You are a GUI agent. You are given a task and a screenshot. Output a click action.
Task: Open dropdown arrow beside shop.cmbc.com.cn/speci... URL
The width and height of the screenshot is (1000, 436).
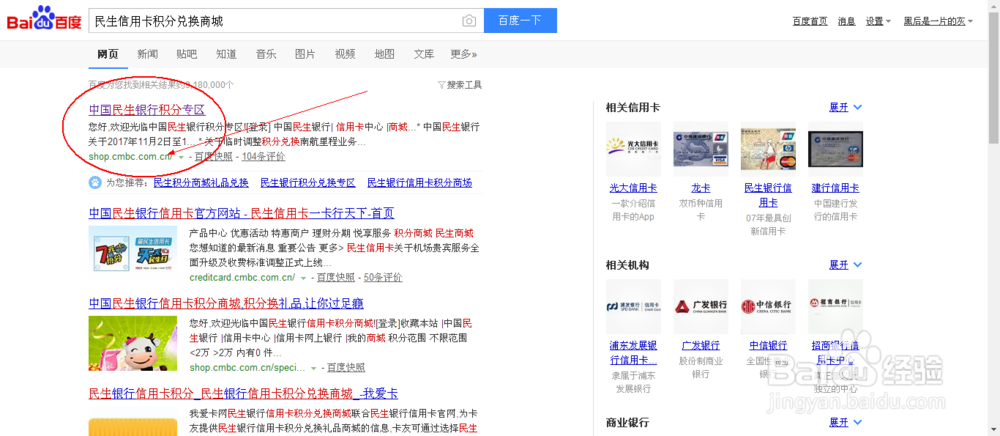[x=314, y=368]
